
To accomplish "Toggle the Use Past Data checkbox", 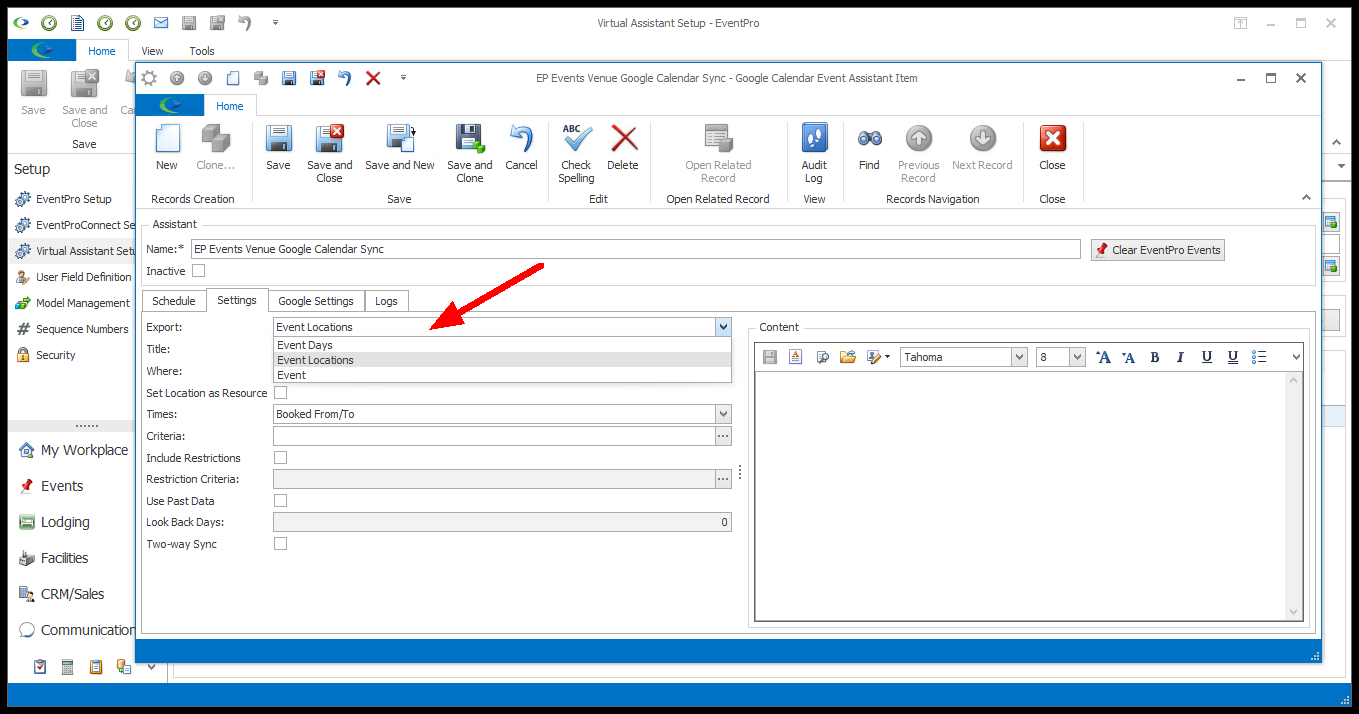I will coord(280,501).
